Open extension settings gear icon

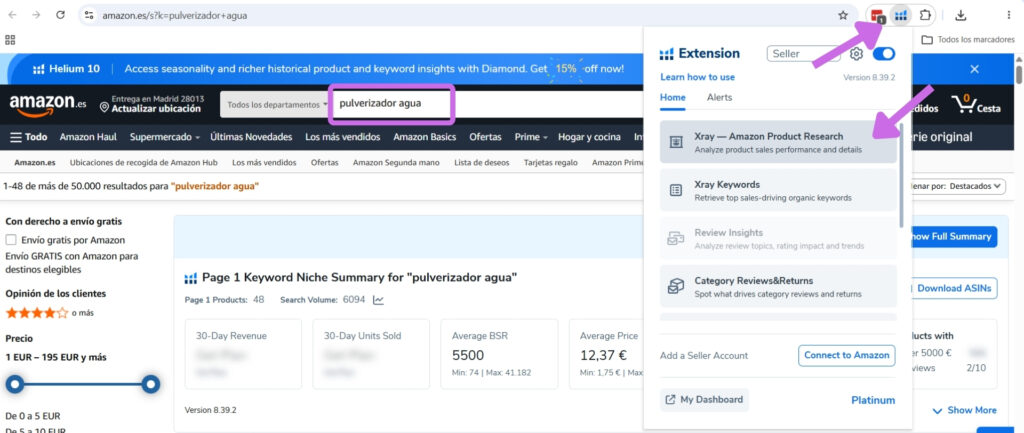pyautogui.click(x=857, y=54)
